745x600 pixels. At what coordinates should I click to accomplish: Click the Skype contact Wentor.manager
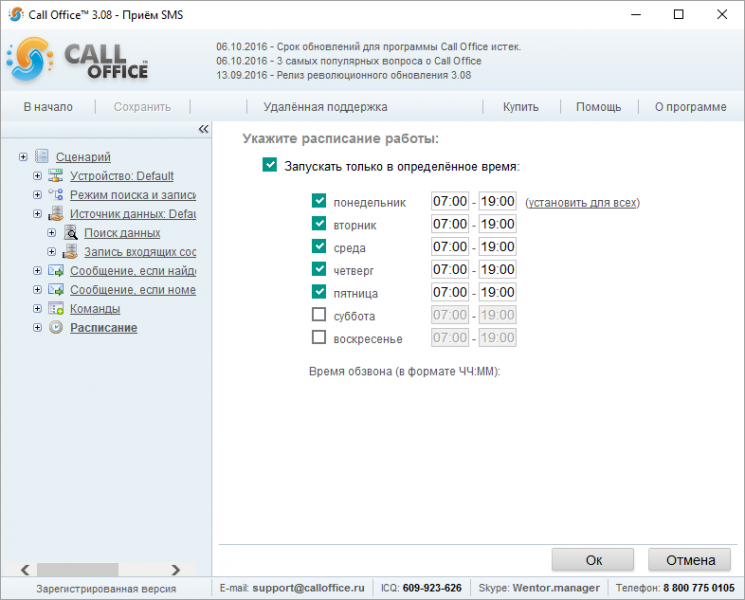tap(556, 588)
